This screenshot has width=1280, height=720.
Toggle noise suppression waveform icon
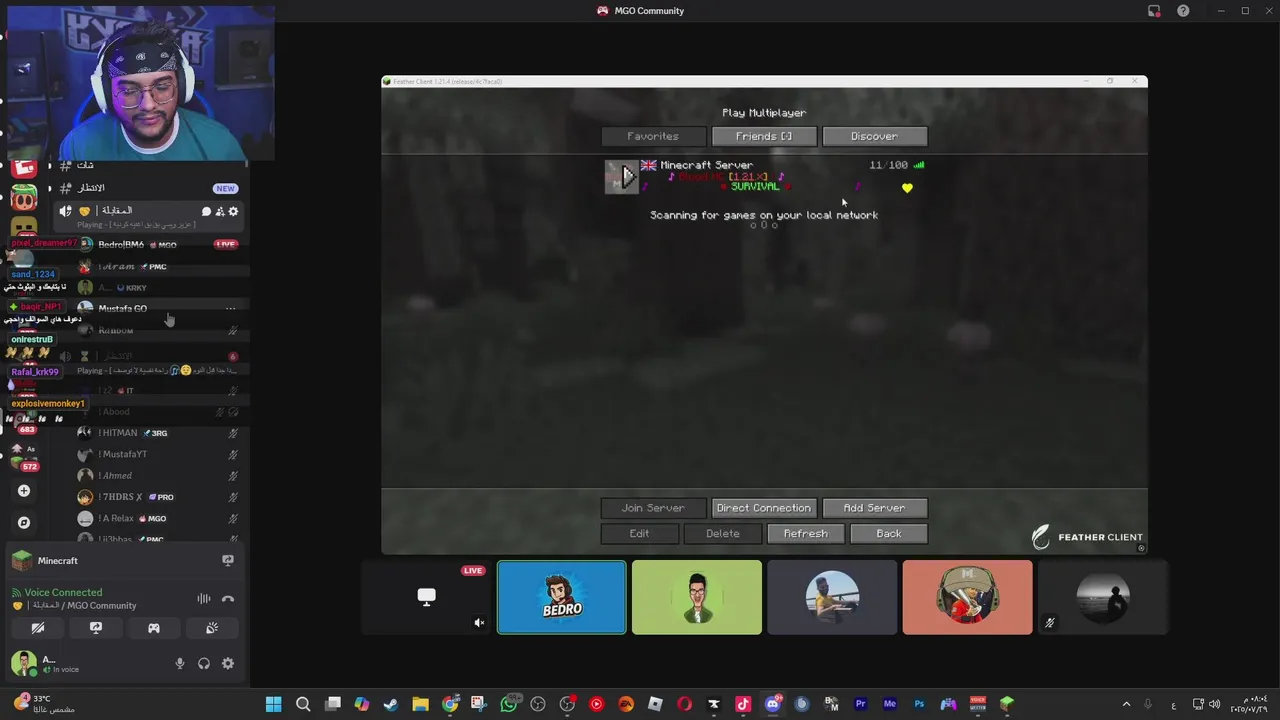204,599
